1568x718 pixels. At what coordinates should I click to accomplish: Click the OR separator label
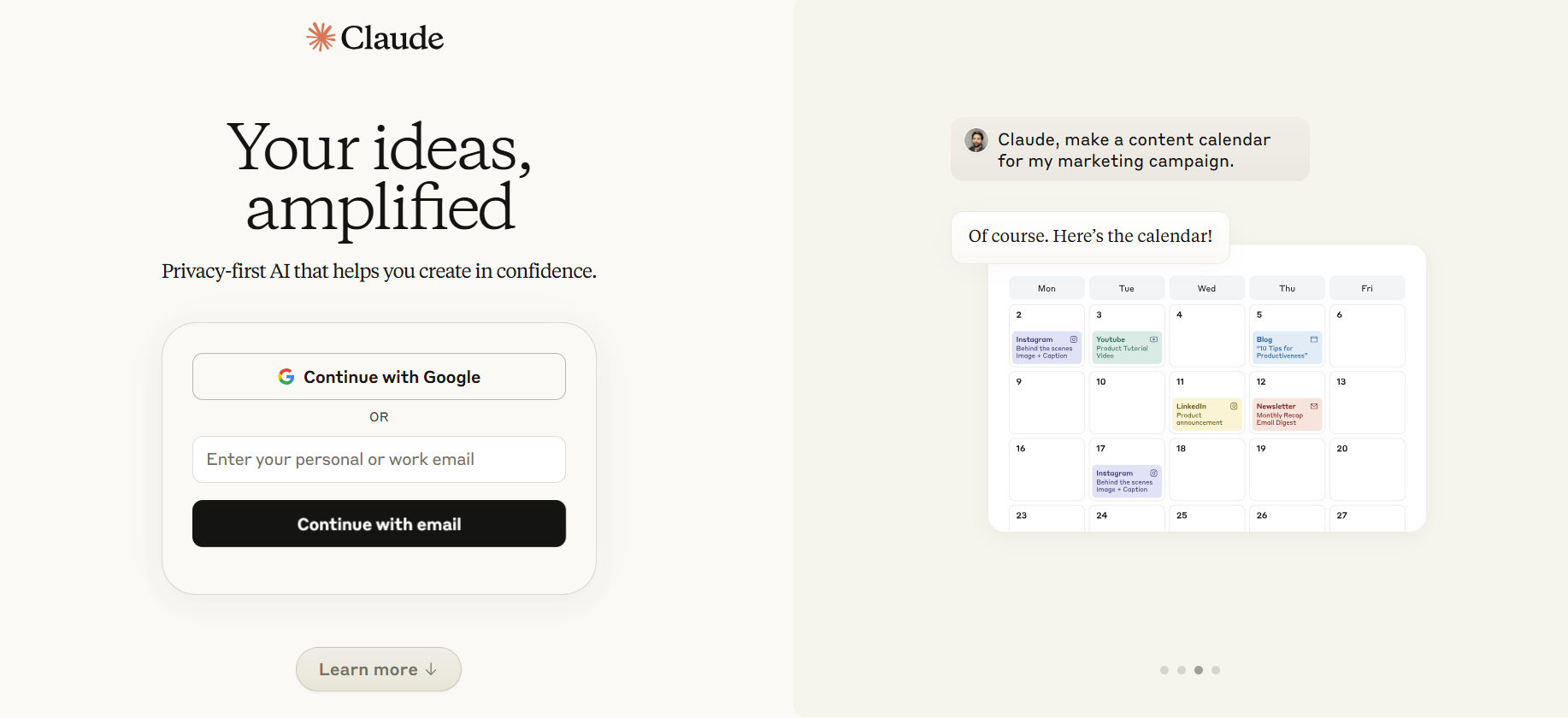[379, 417]
